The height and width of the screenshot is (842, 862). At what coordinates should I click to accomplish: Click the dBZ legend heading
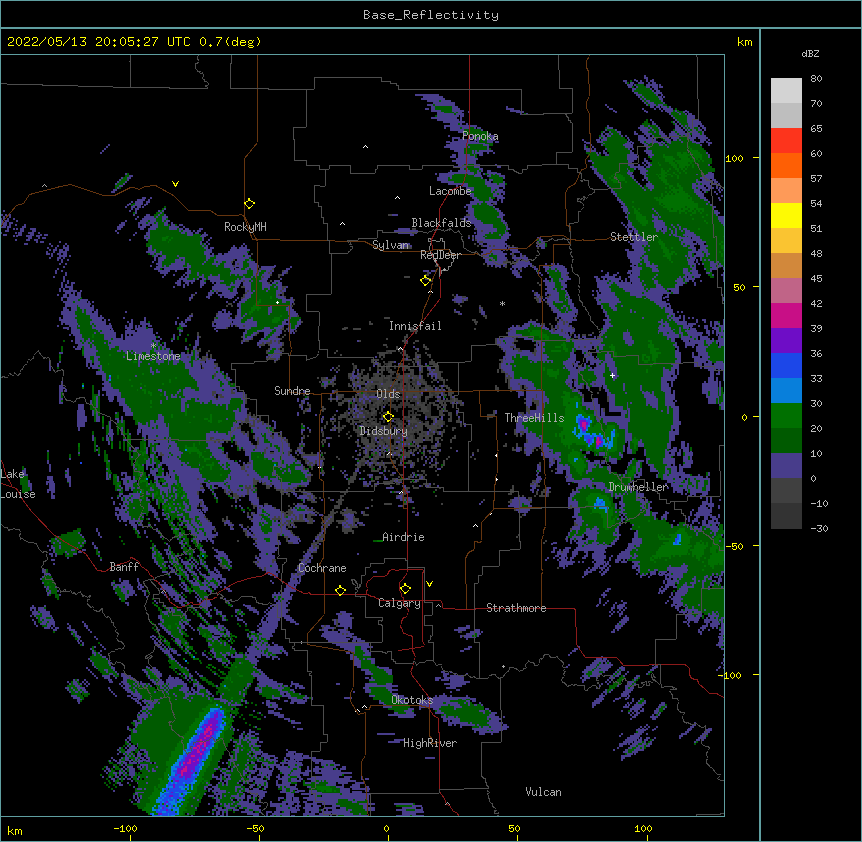point(810,54)
